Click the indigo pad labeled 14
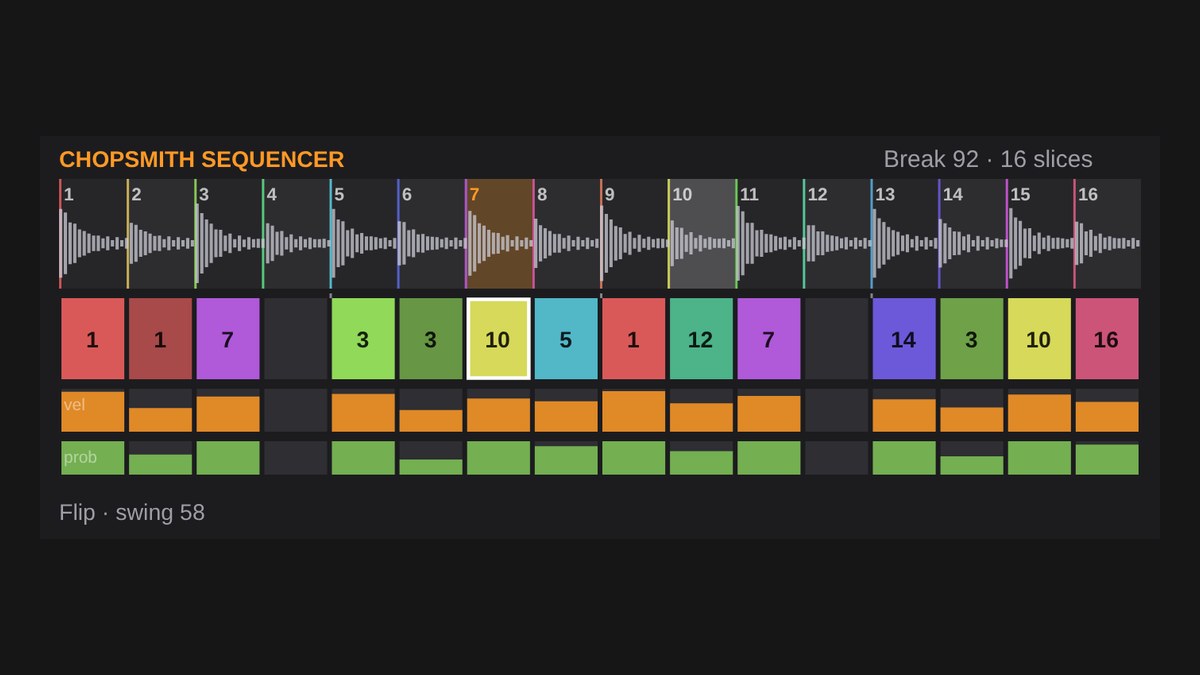This screenshot has width=1200, height=675. pyautogui.click(x=904, y=339)
